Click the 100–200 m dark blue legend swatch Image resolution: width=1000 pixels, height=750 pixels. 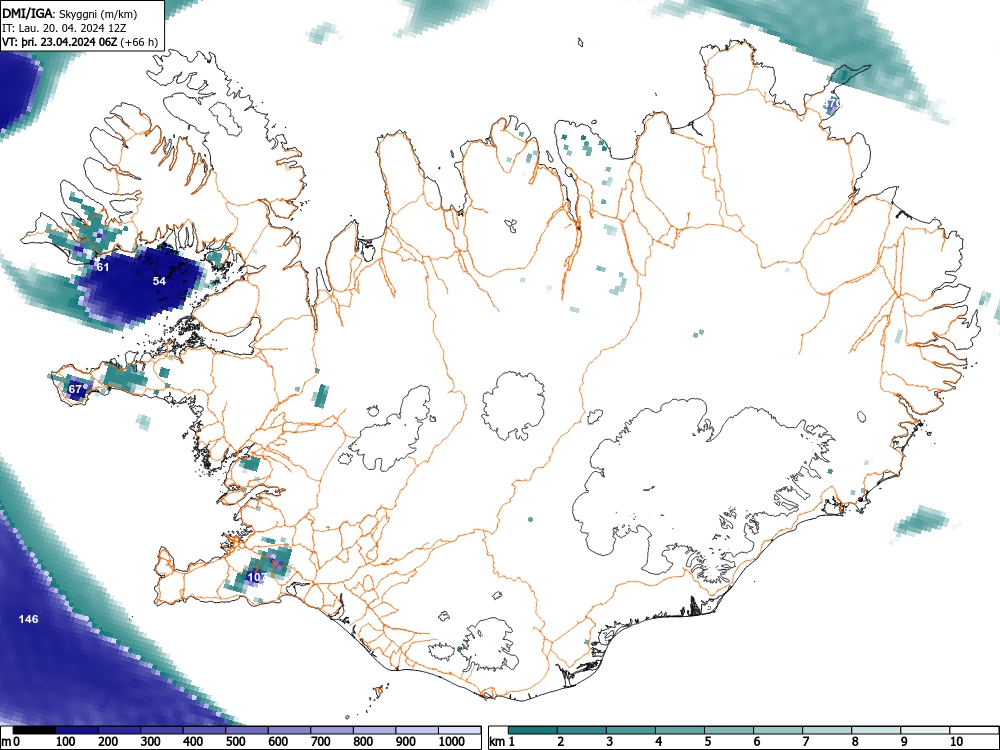(77, 730)
